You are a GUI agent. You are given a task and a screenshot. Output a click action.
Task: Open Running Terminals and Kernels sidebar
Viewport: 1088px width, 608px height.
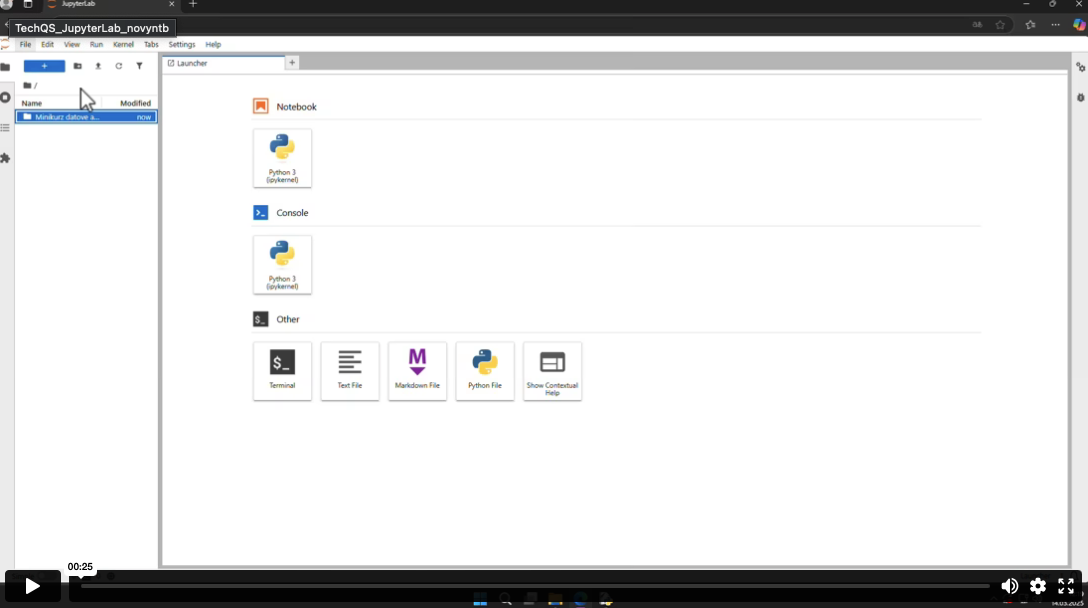click(x=6, y=97)
